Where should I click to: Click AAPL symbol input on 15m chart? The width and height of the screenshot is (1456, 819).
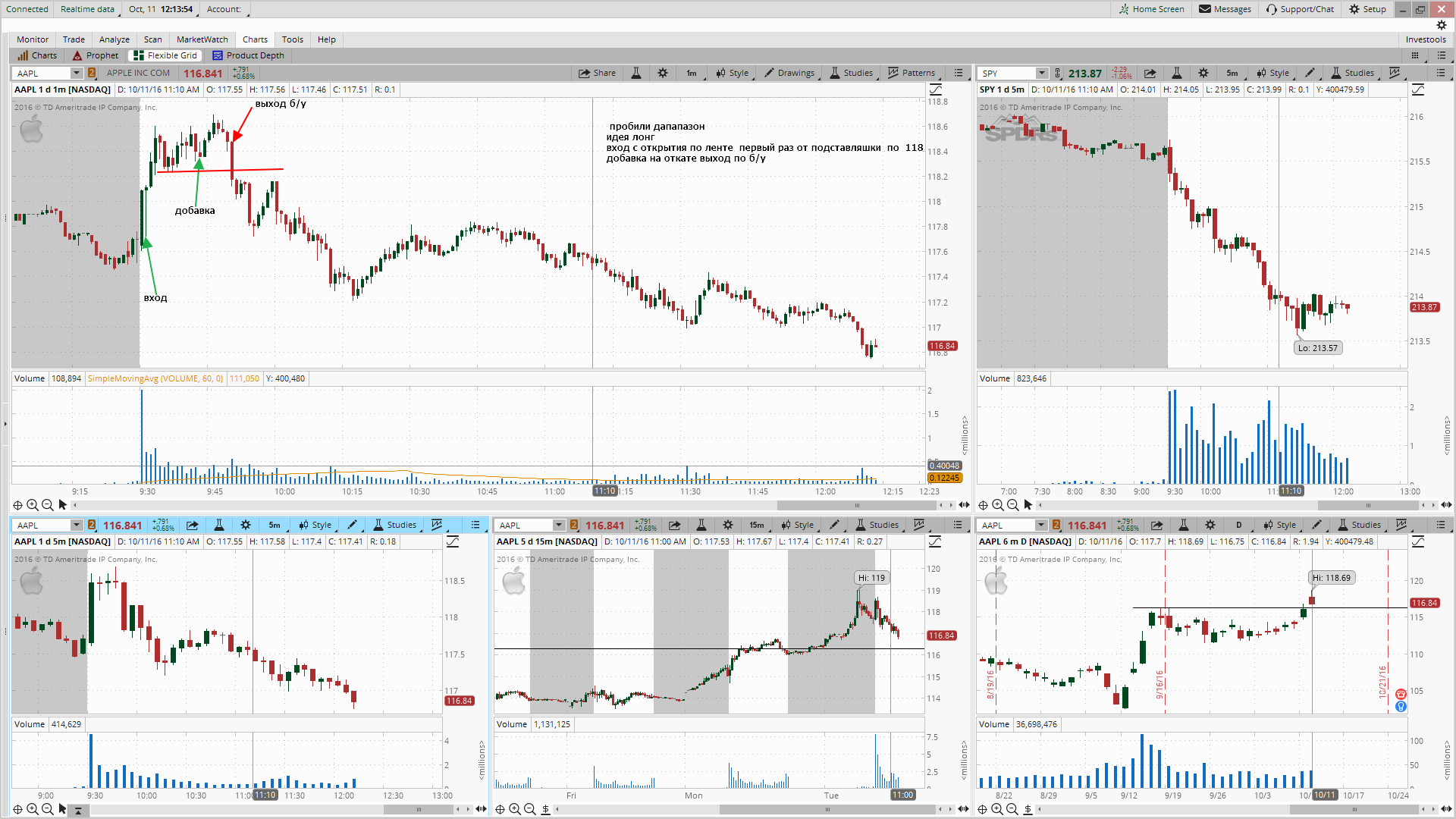(525, 526)
